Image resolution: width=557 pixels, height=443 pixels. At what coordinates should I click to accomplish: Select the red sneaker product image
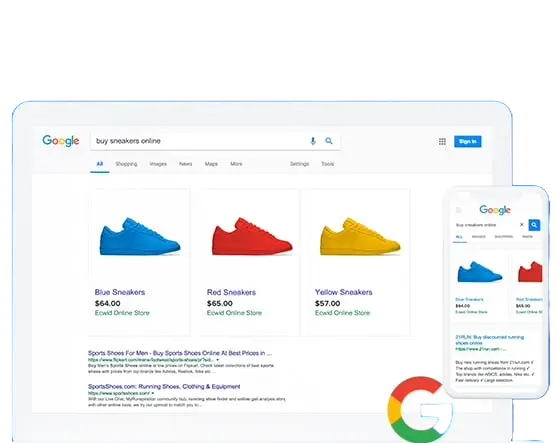252,236
